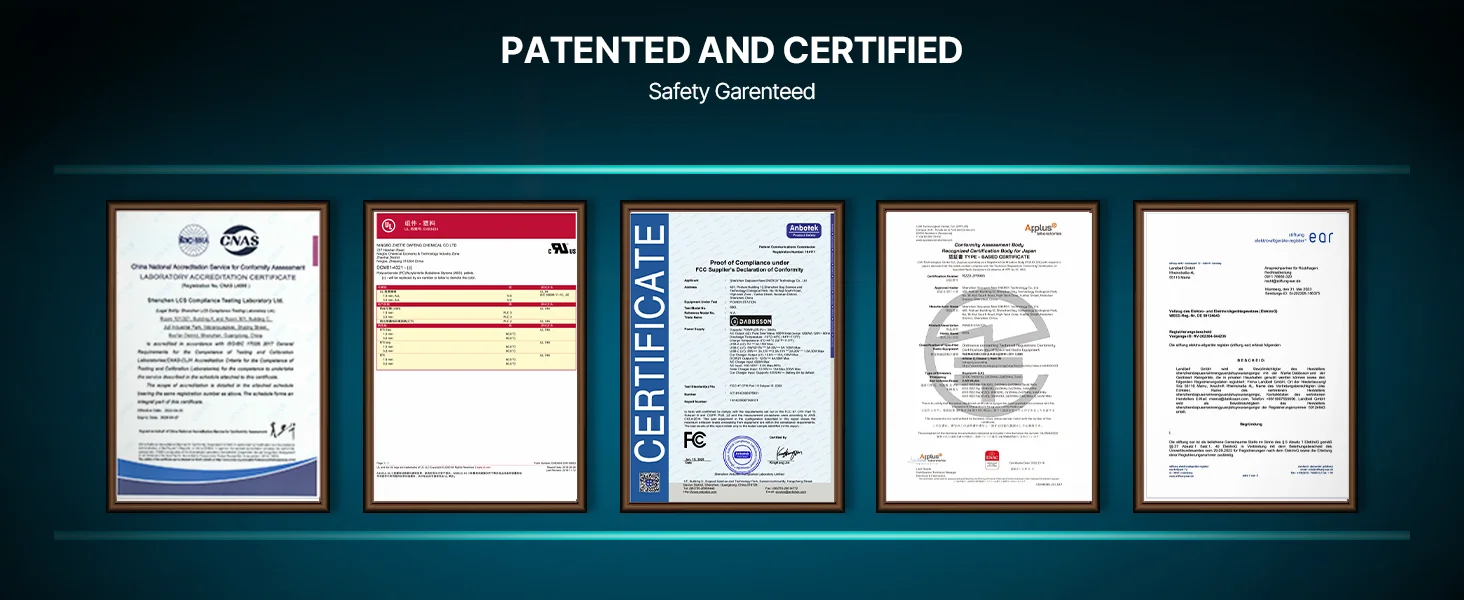Click the CNAS logo on first certificate

(x=240, y=240)
